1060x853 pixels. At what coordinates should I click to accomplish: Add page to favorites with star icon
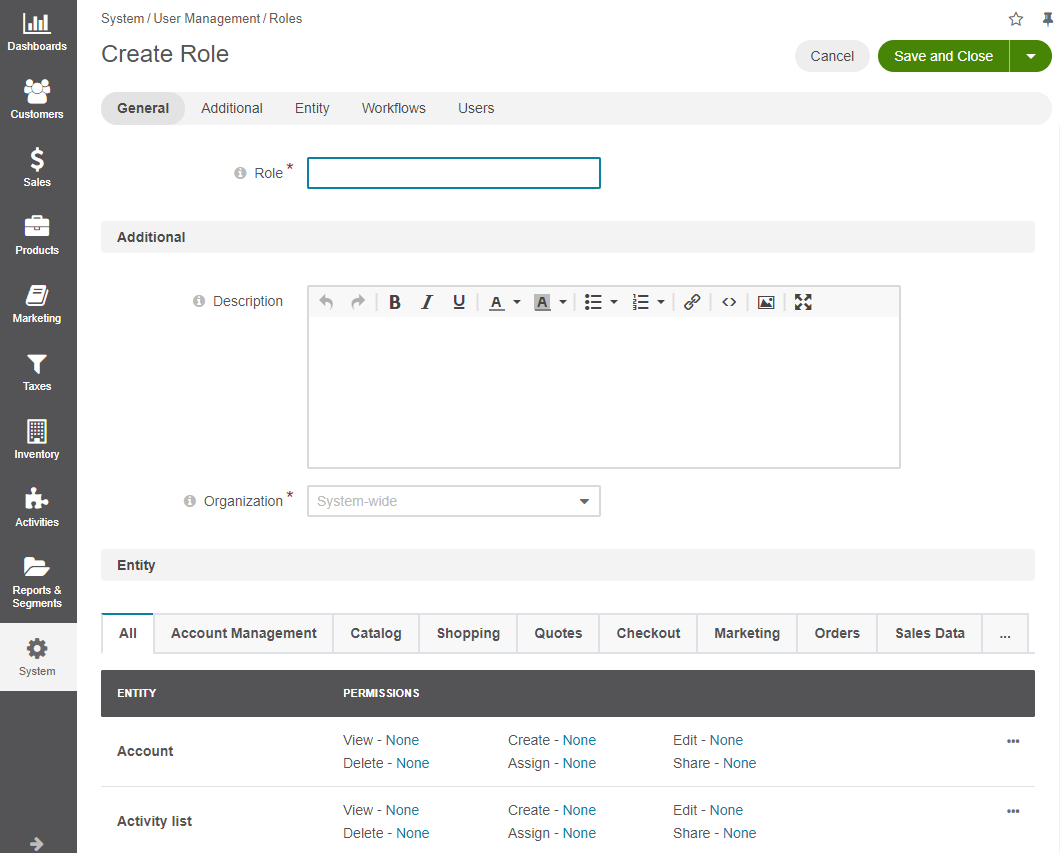tap(1015, 19)
